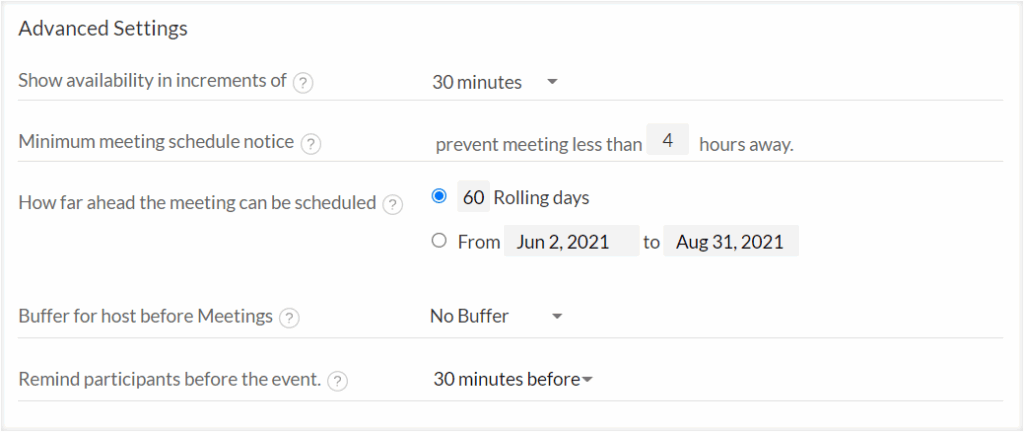Click the arrow beside No Buffer
The width and height of the screenshot is (1024, 432).
click(x=556, y=316)
